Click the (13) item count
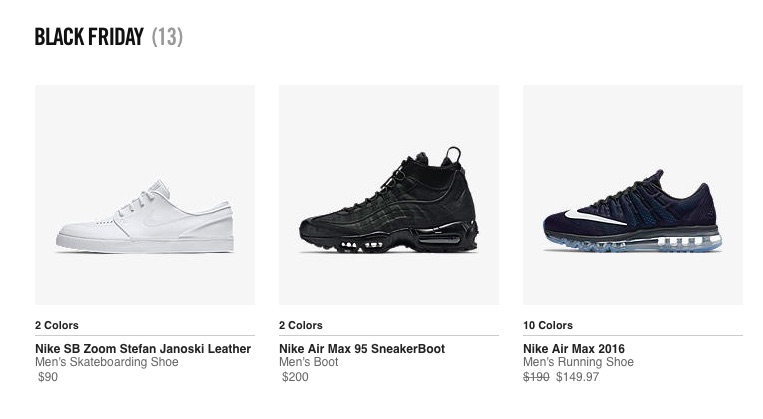The height and width of the screenshot is (419, 763). 167,38
